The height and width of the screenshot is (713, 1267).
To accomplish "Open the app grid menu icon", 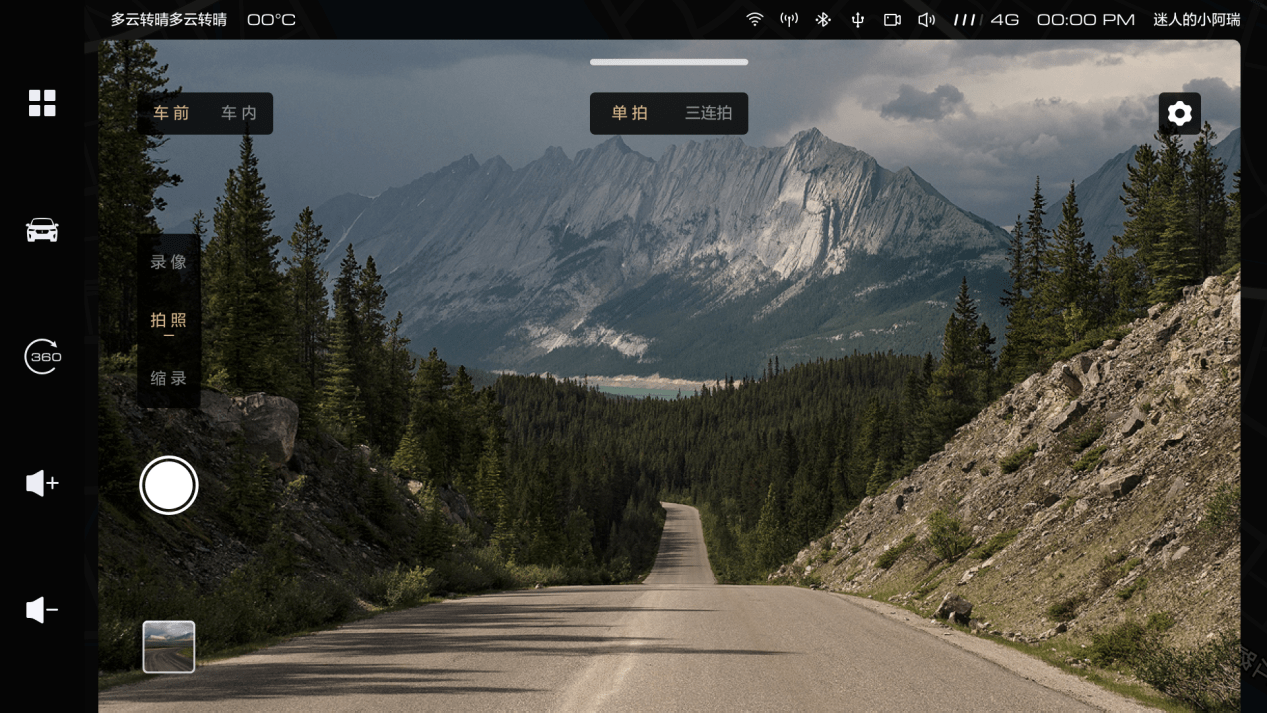I will coord(42,103).
